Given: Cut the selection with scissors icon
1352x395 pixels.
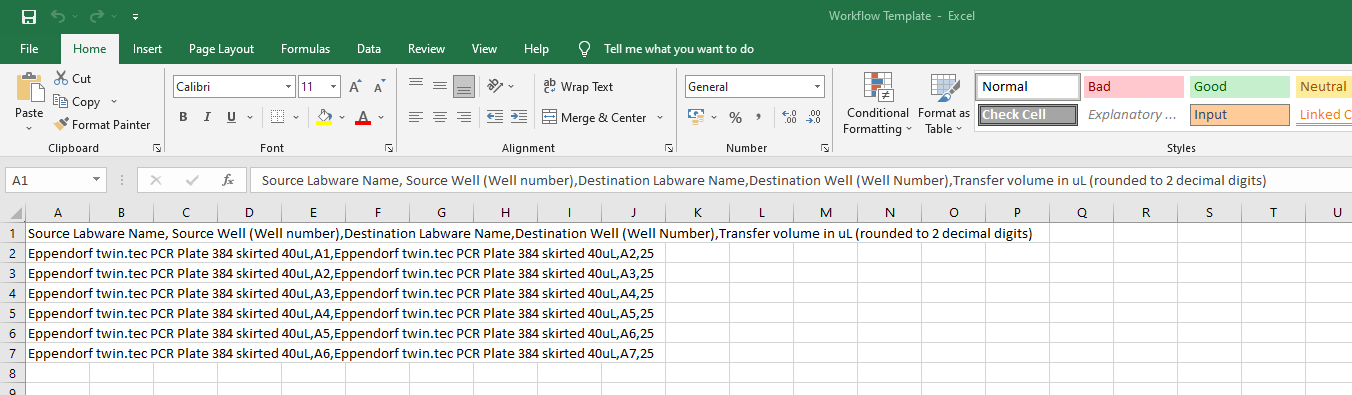Looking at the screenshot, I should [72, 78].
